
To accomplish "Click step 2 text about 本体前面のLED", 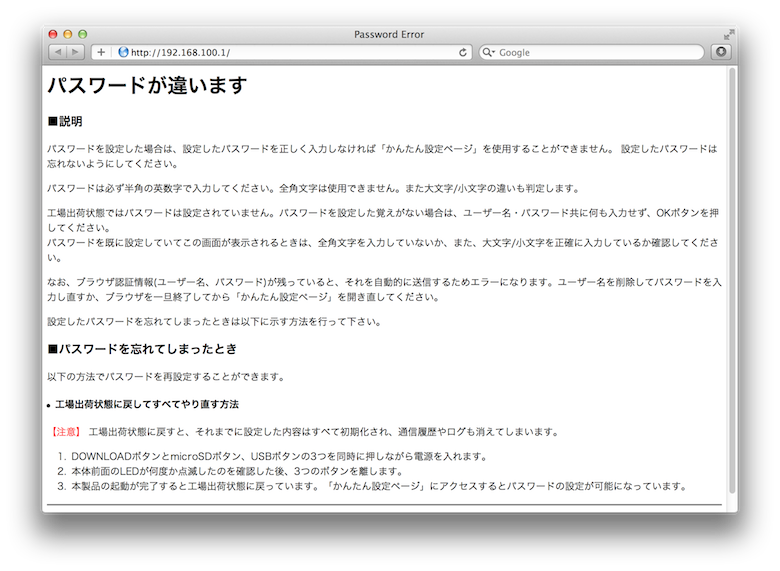I will click(238, 471).
